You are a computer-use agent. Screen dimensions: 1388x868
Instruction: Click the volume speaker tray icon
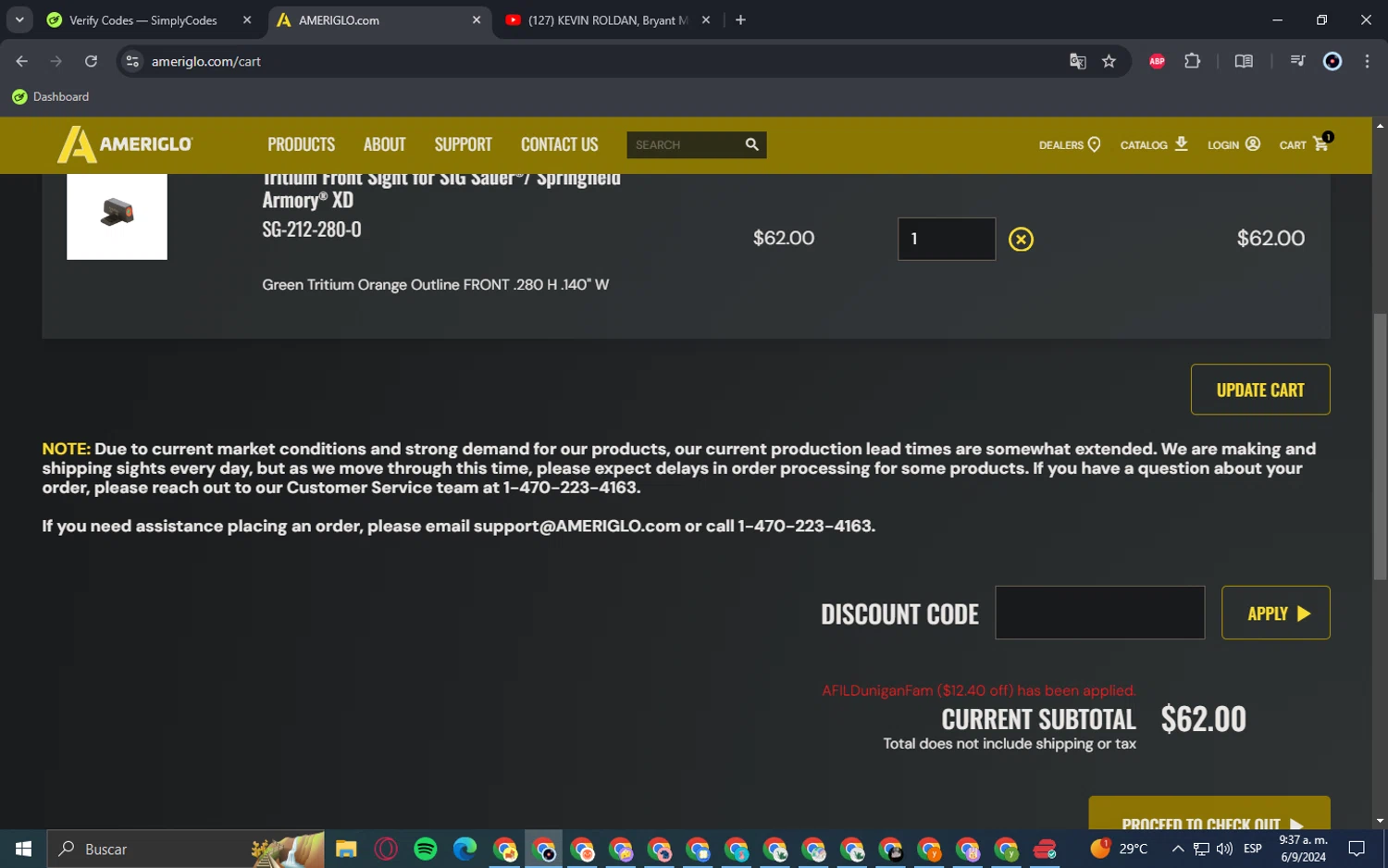click(x=1224, y=849)
